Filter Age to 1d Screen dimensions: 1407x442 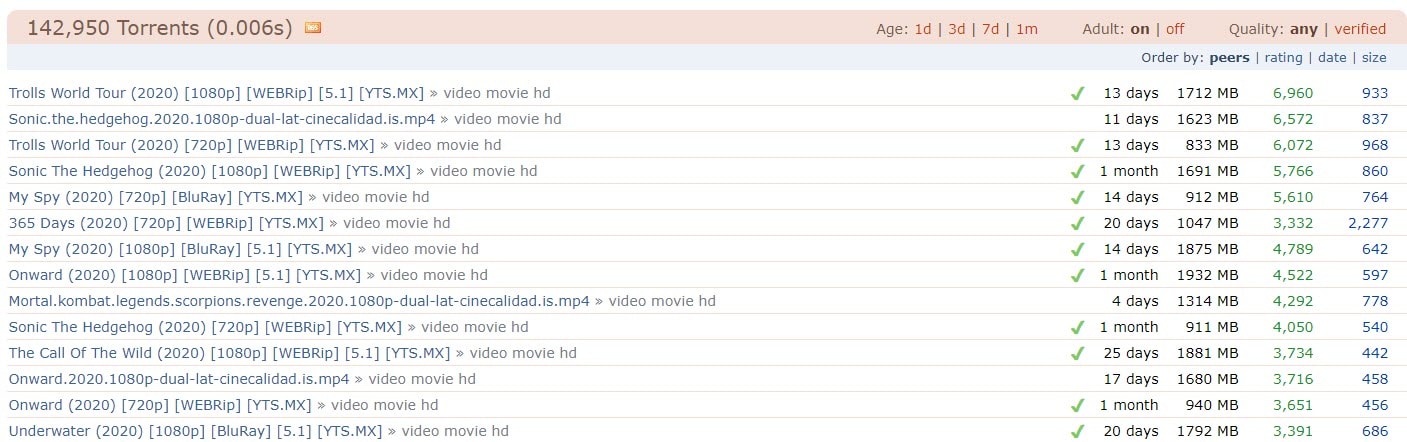[922, 29]
